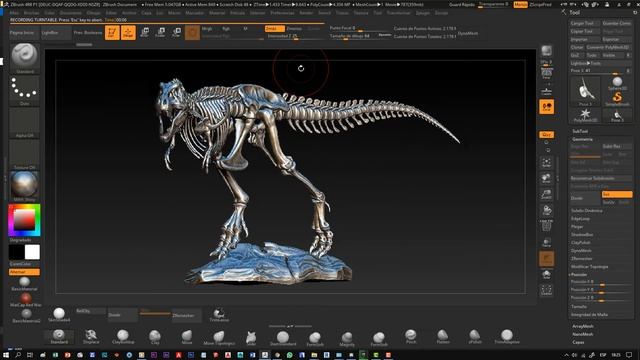Screen dimensions: 640x360
Task: Select the Displace brush
Action: tap(91, 337)
